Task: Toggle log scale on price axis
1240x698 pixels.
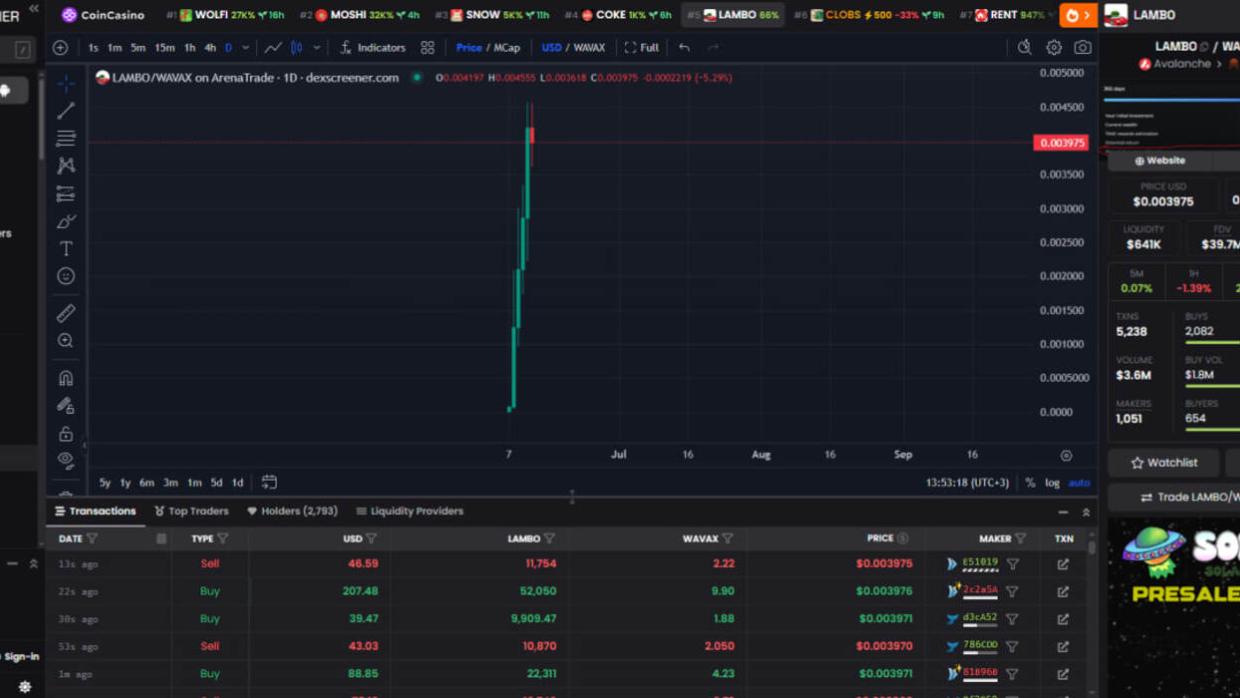Action: [x=1052, y=483]
